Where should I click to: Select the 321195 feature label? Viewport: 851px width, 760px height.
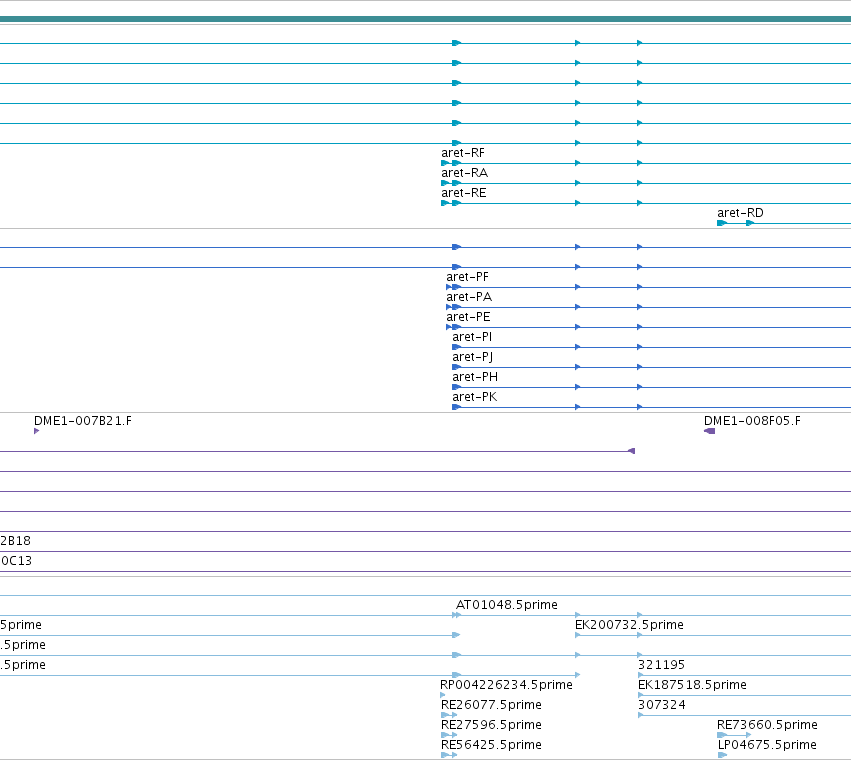point(661,665)
